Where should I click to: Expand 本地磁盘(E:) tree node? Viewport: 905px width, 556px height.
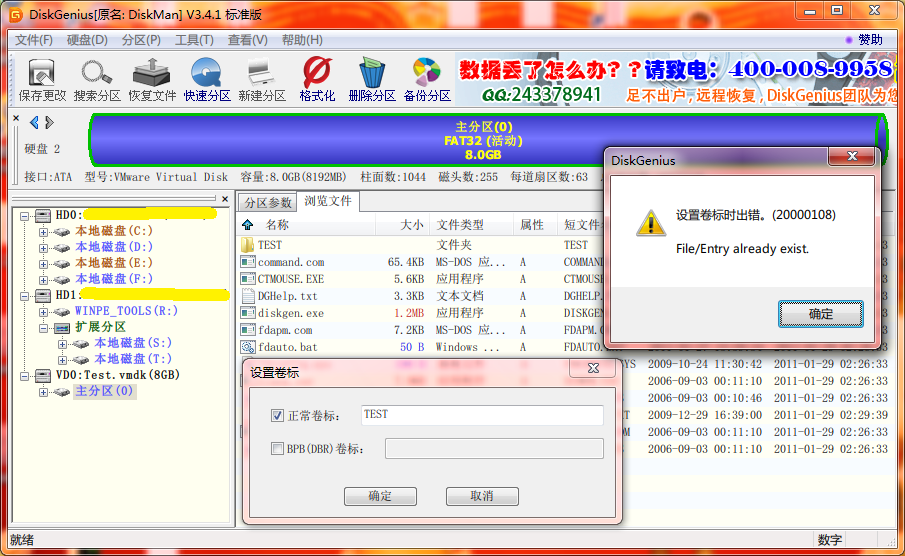pyautogui.click(x=43, y=264)
